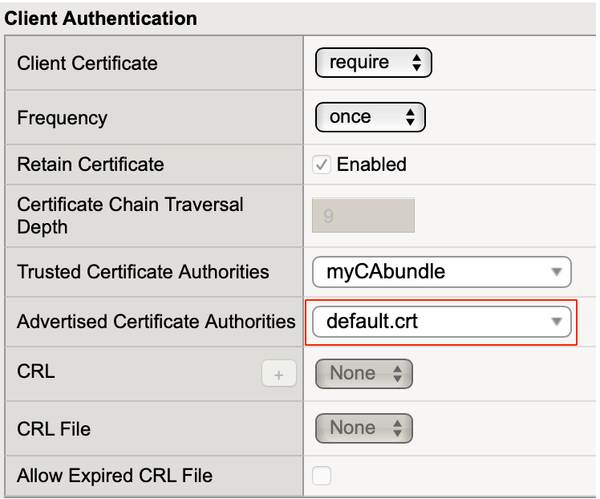Click the plus button beside CRL

(279, 374)
